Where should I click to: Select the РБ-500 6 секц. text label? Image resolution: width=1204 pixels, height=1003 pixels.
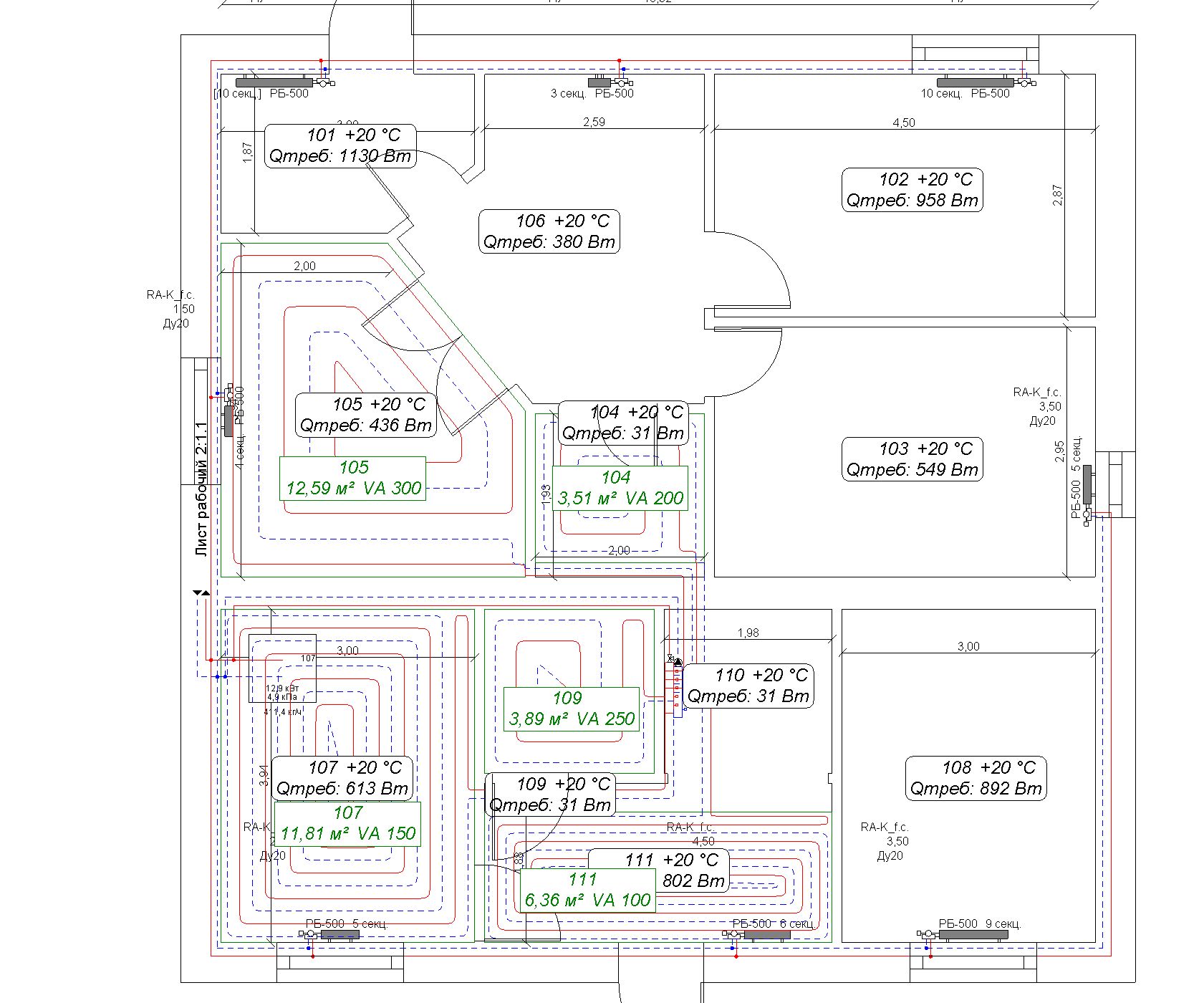coord(774,923)
